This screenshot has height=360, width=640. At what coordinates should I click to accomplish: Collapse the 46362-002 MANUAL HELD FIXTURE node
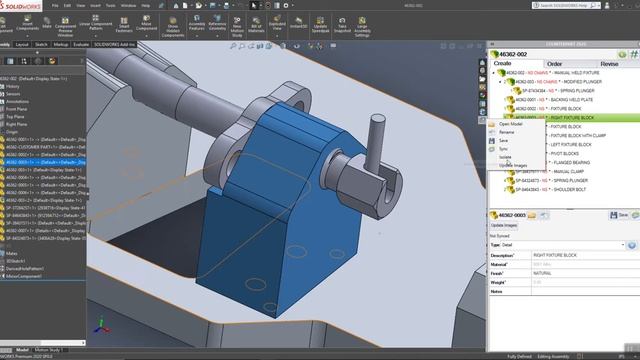coord(493,73)
